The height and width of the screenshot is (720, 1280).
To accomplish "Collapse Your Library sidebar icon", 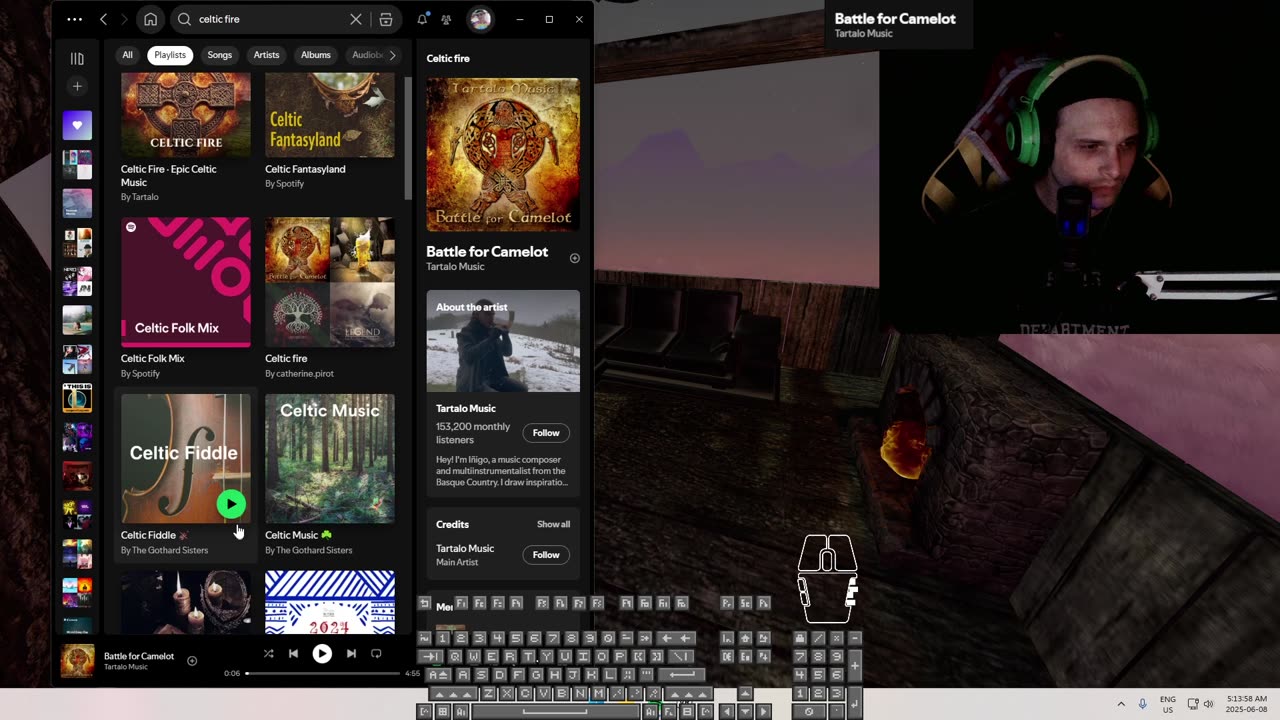I will point(77,59).
